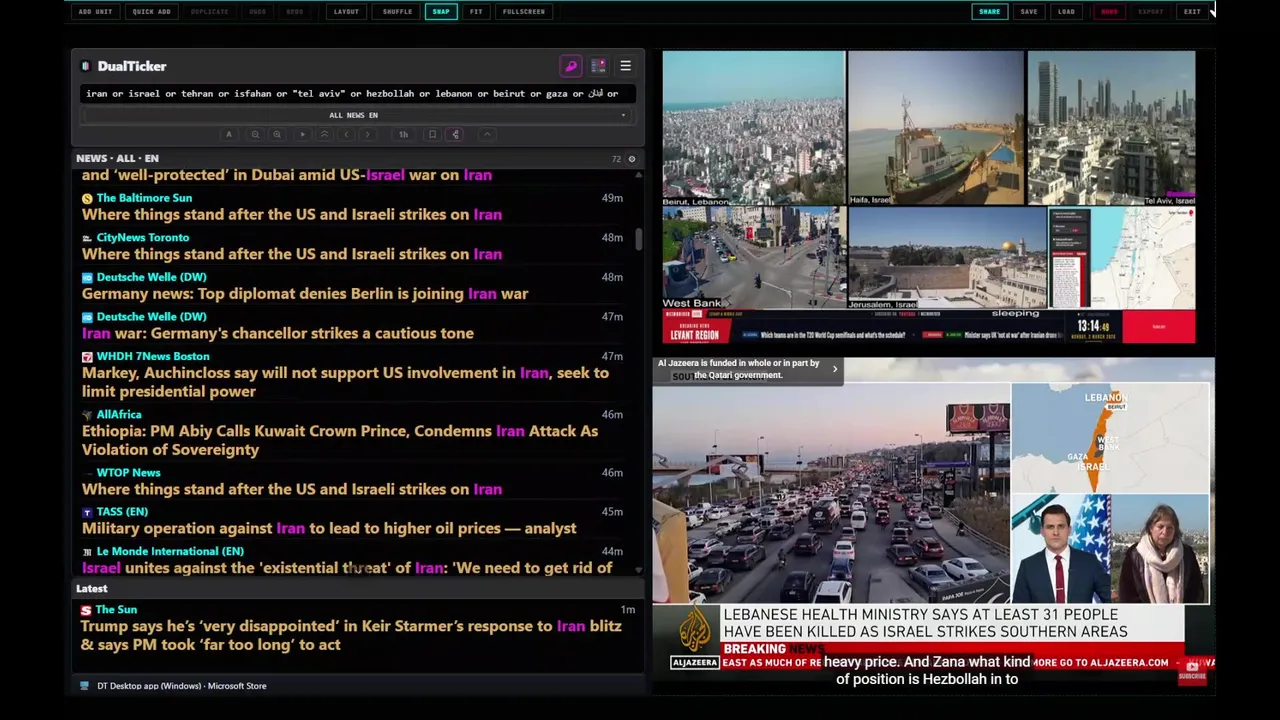This screenshot has height=720, width=1280.
Task: Click the 72 news count label
Action: [616, 159]
